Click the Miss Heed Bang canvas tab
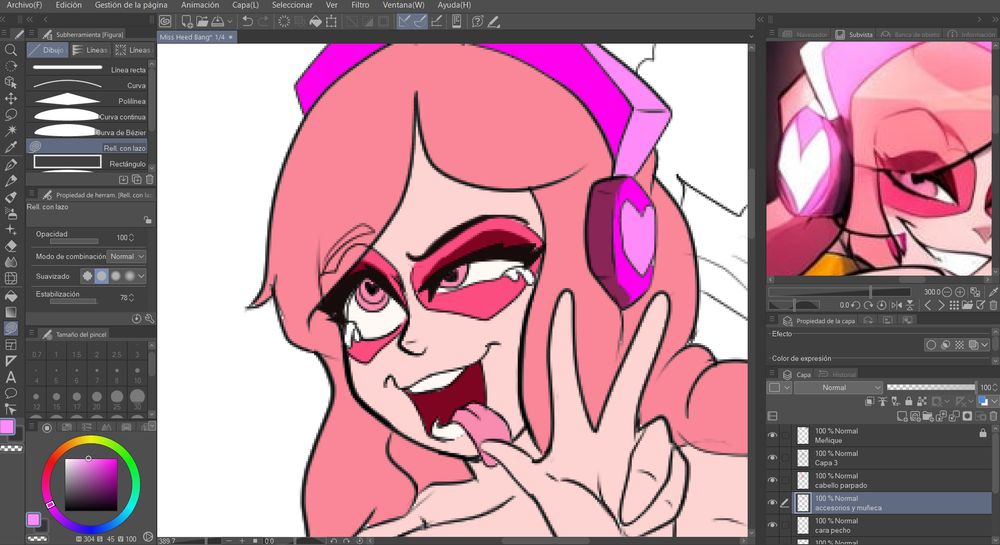Screen dimensions: 1000x545 (x=196, y=38)
